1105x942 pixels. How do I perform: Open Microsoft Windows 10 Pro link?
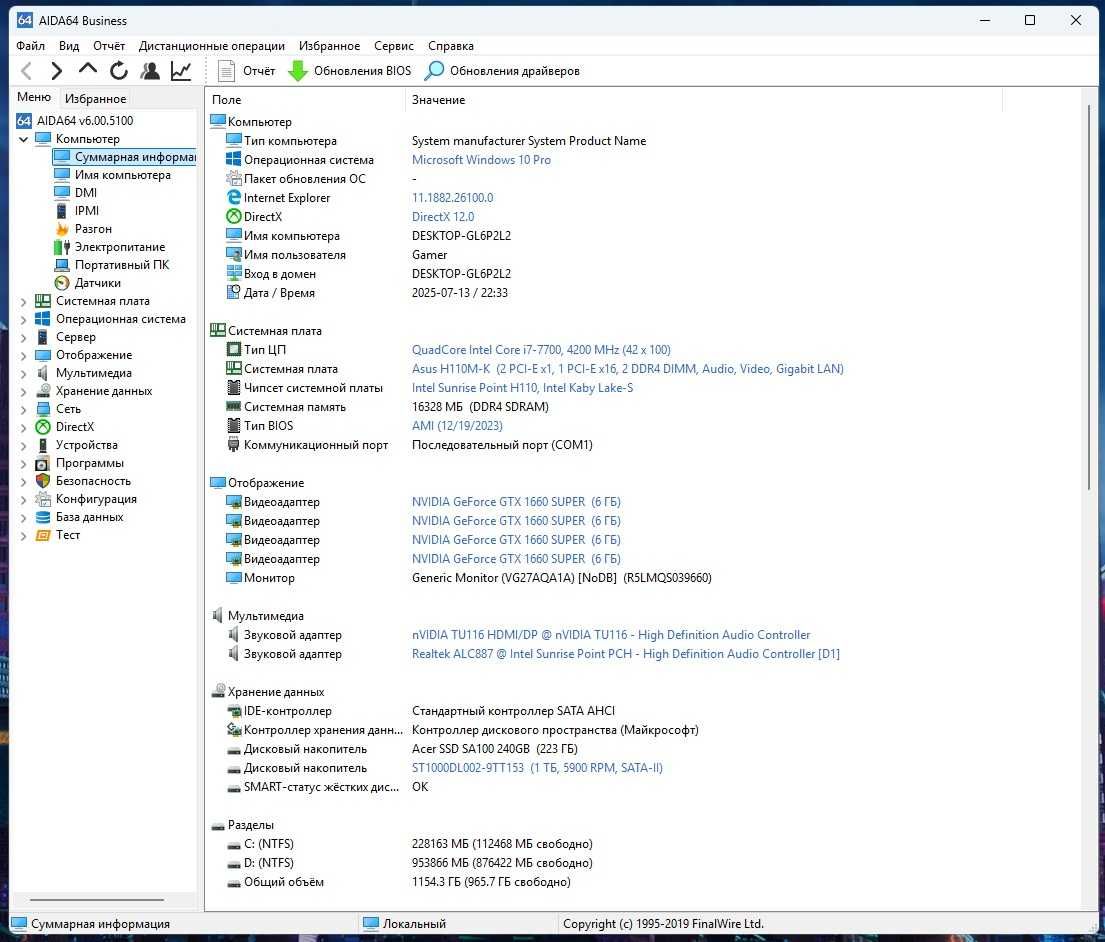tap(481, 160)
